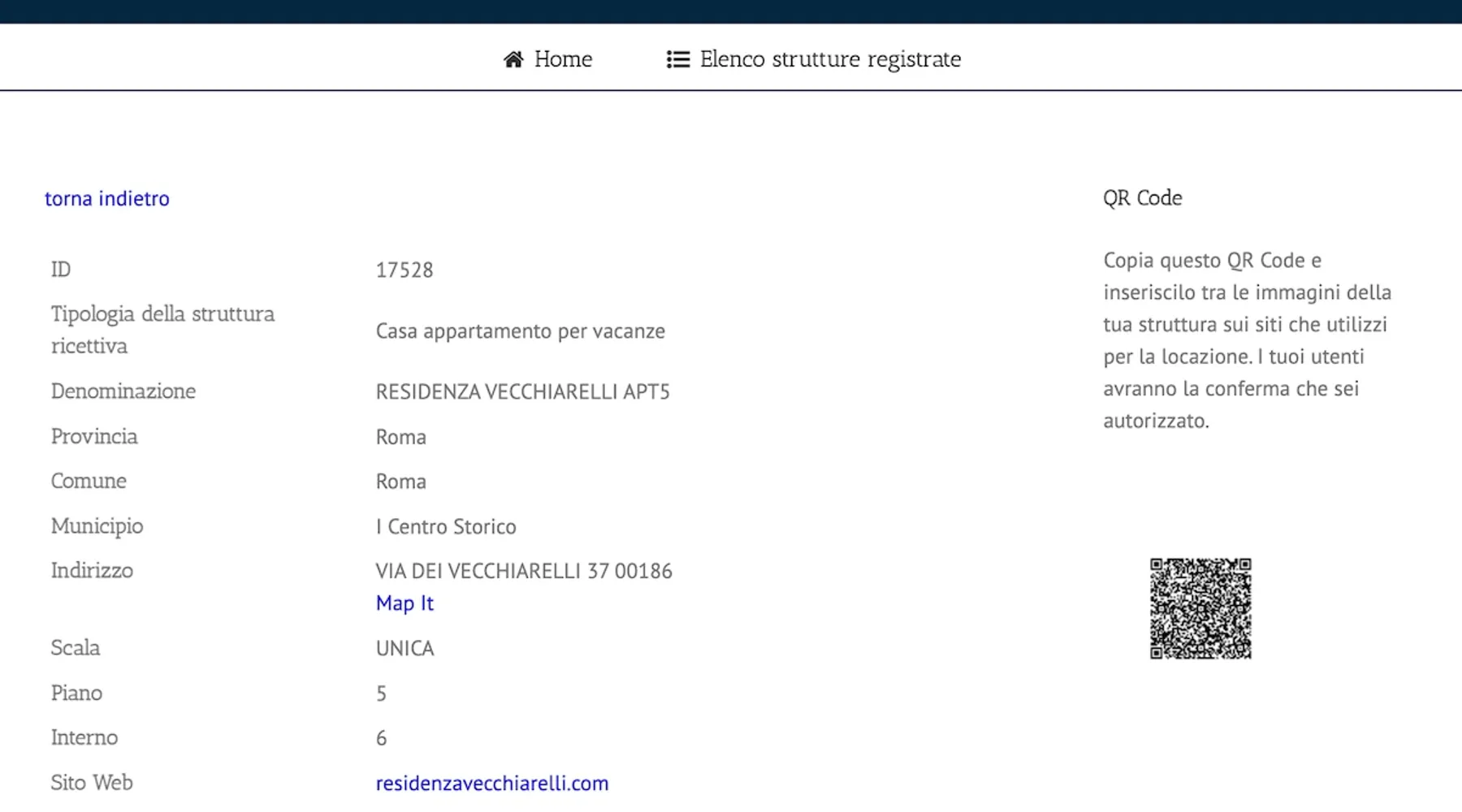
Task: Click the QR code image
Action: click(1200, 608)
